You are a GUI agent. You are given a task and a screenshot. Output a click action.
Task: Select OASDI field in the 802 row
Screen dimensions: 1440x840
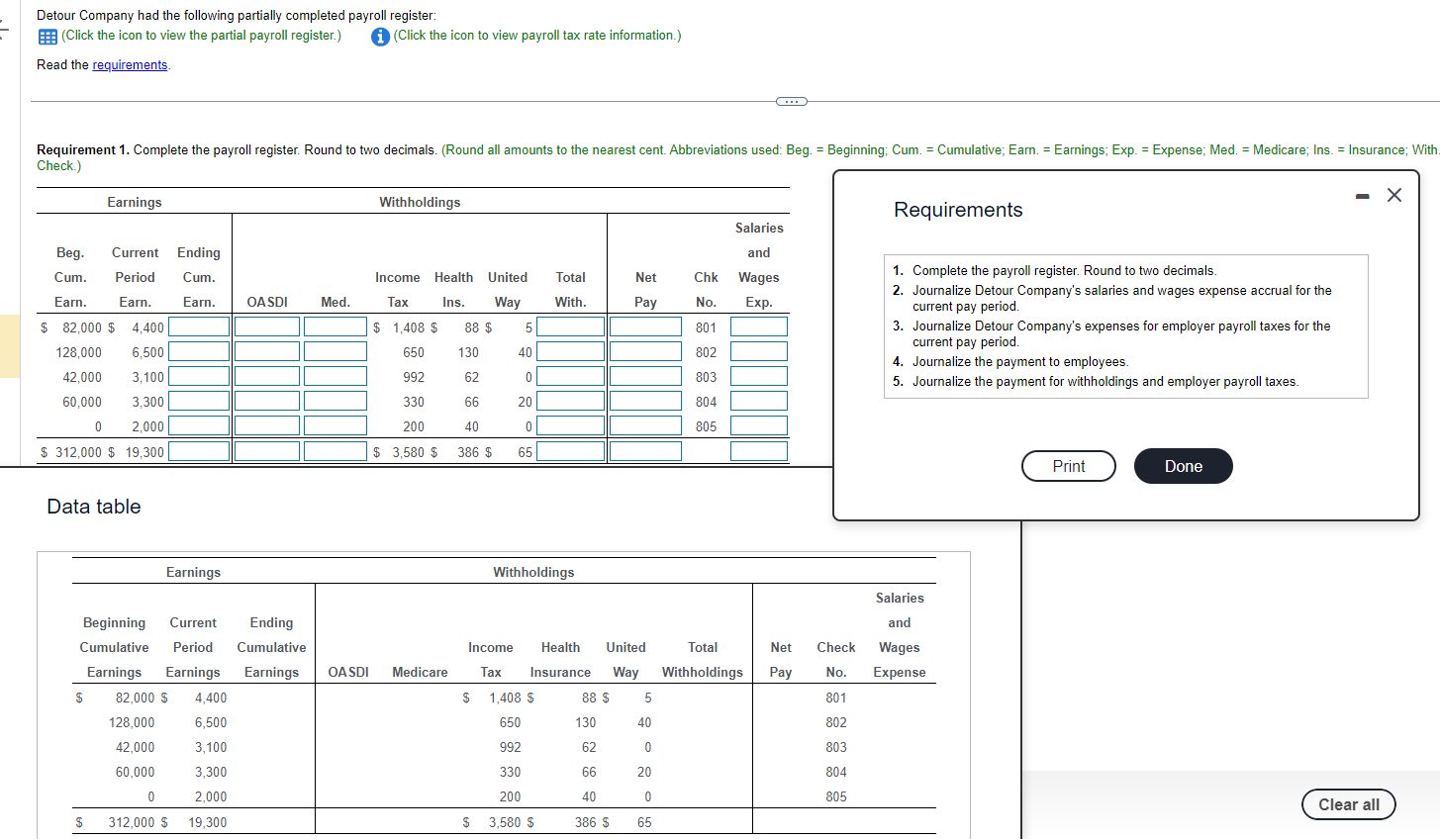click(x=267, y=351)
